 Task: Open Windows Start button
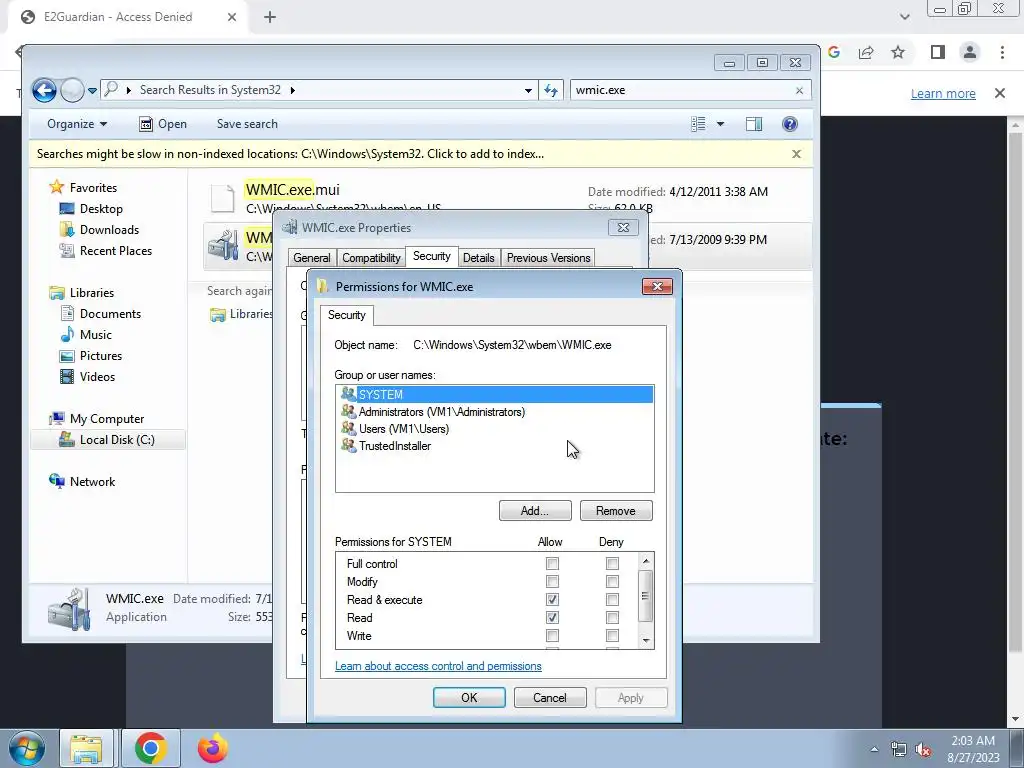[27, 748]
